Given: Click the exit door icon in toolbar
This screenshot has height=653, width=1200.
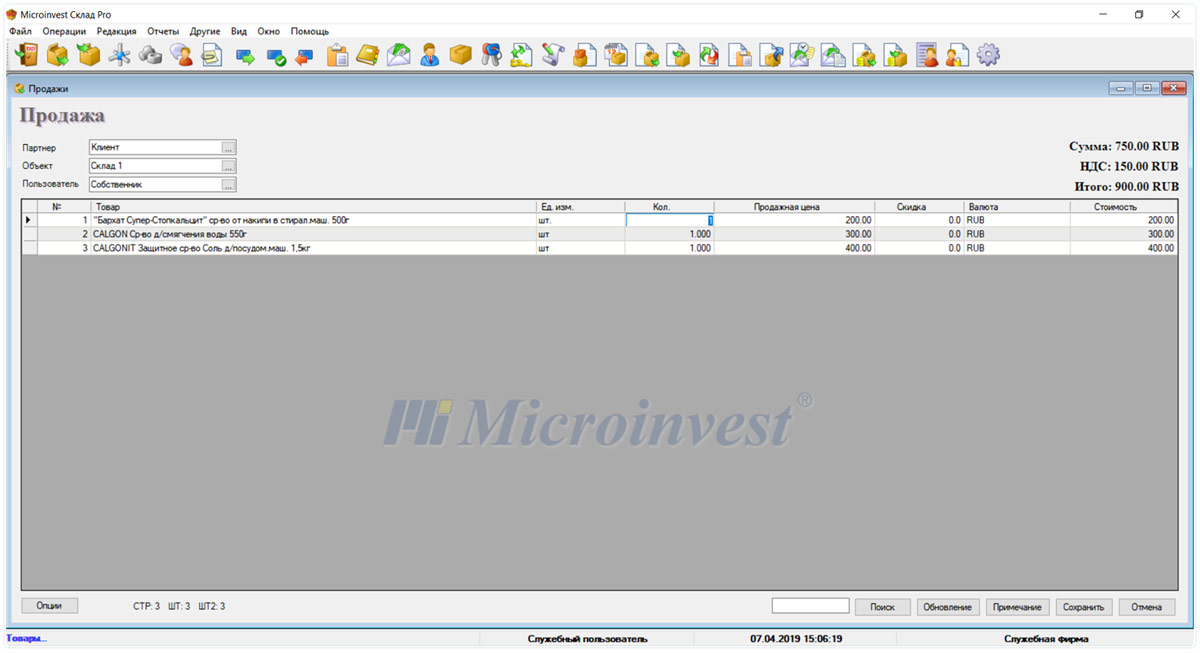Looking at the screenshot, I should (26, 55).
